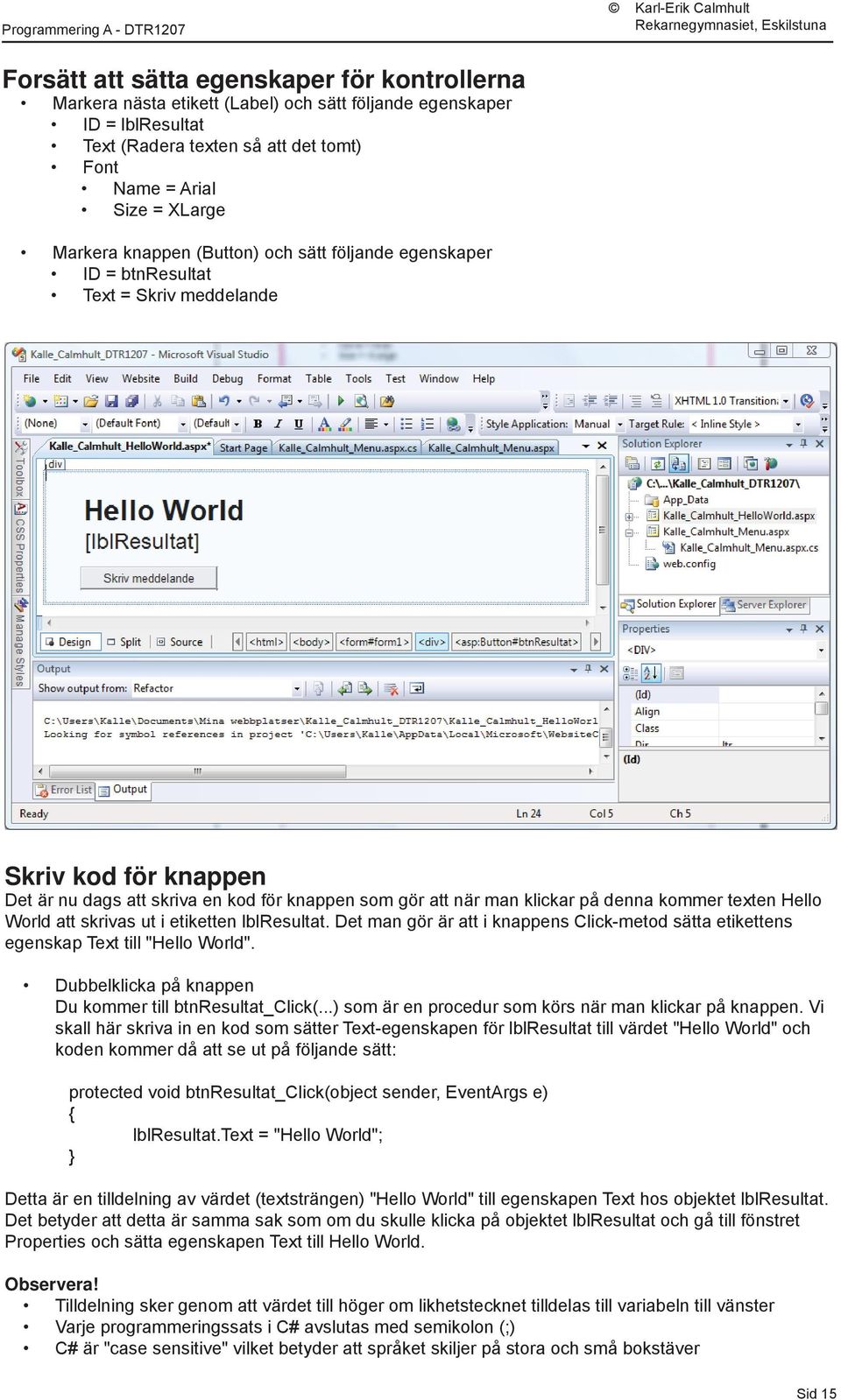Expand Kalle_Calmhult_HelloWorld.aspx node in Solution Explorer
The width and height of the screenshot is (841, 1400).
pyautogui.click(x=629, y=516)
